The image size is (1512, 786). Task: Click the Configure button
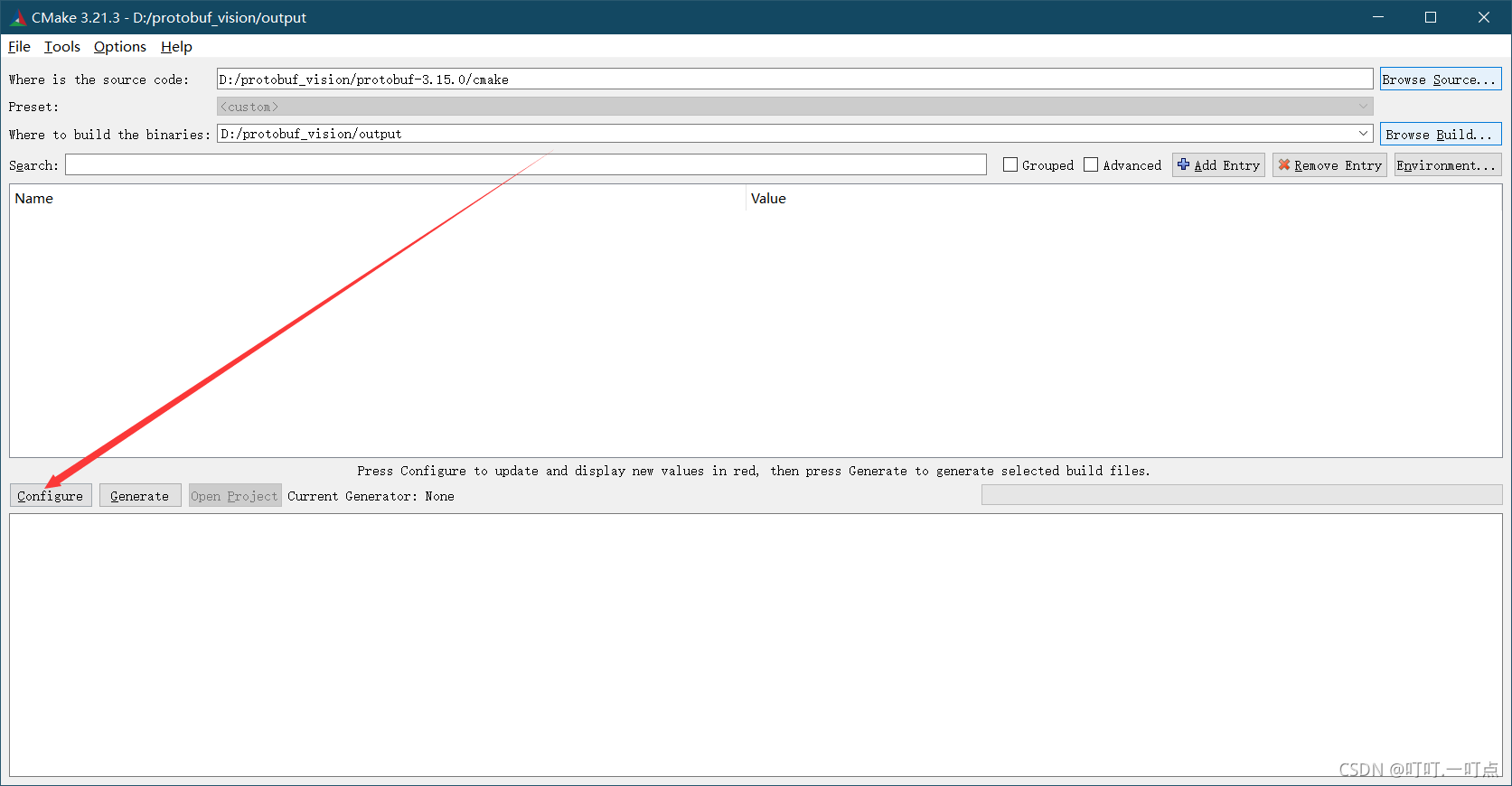coord(51,496)
